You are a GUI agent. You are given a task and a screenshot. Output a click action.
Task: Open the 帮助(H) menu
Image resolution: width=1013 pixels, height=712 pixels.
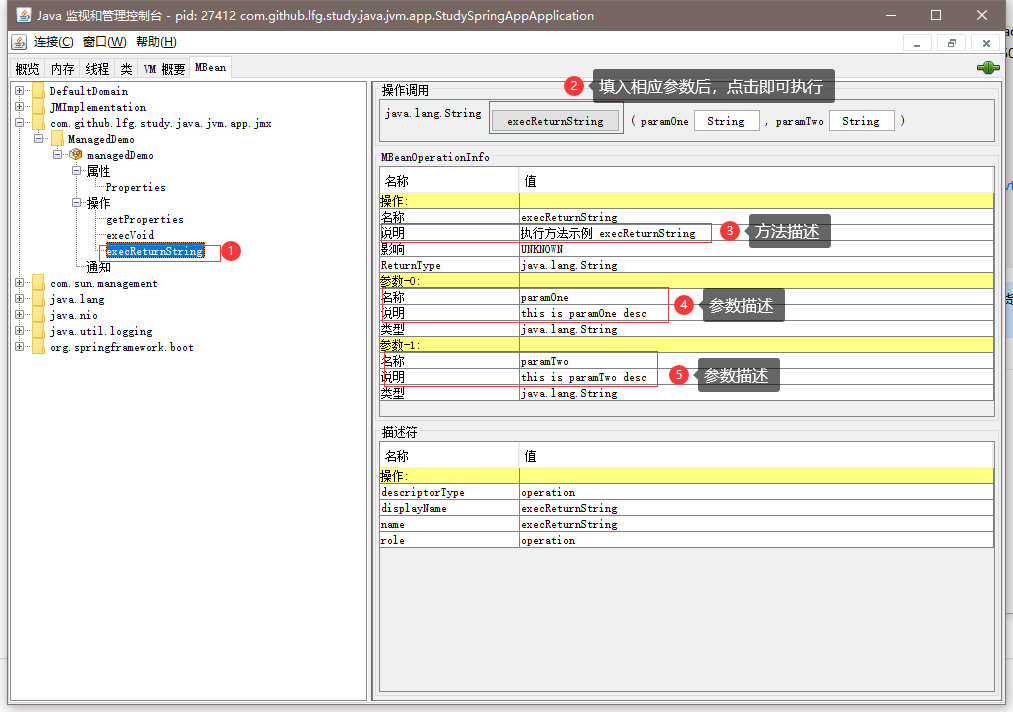pos(156,42)
